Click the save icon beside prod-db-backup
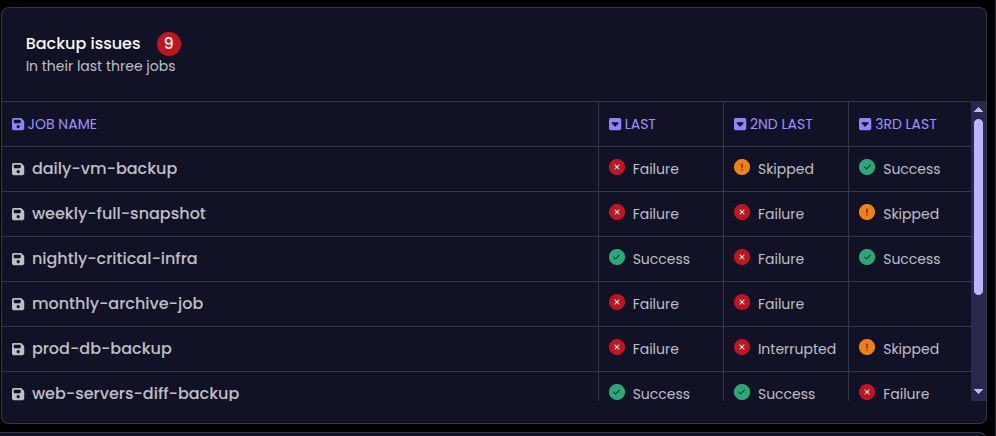 pos(18,349)
